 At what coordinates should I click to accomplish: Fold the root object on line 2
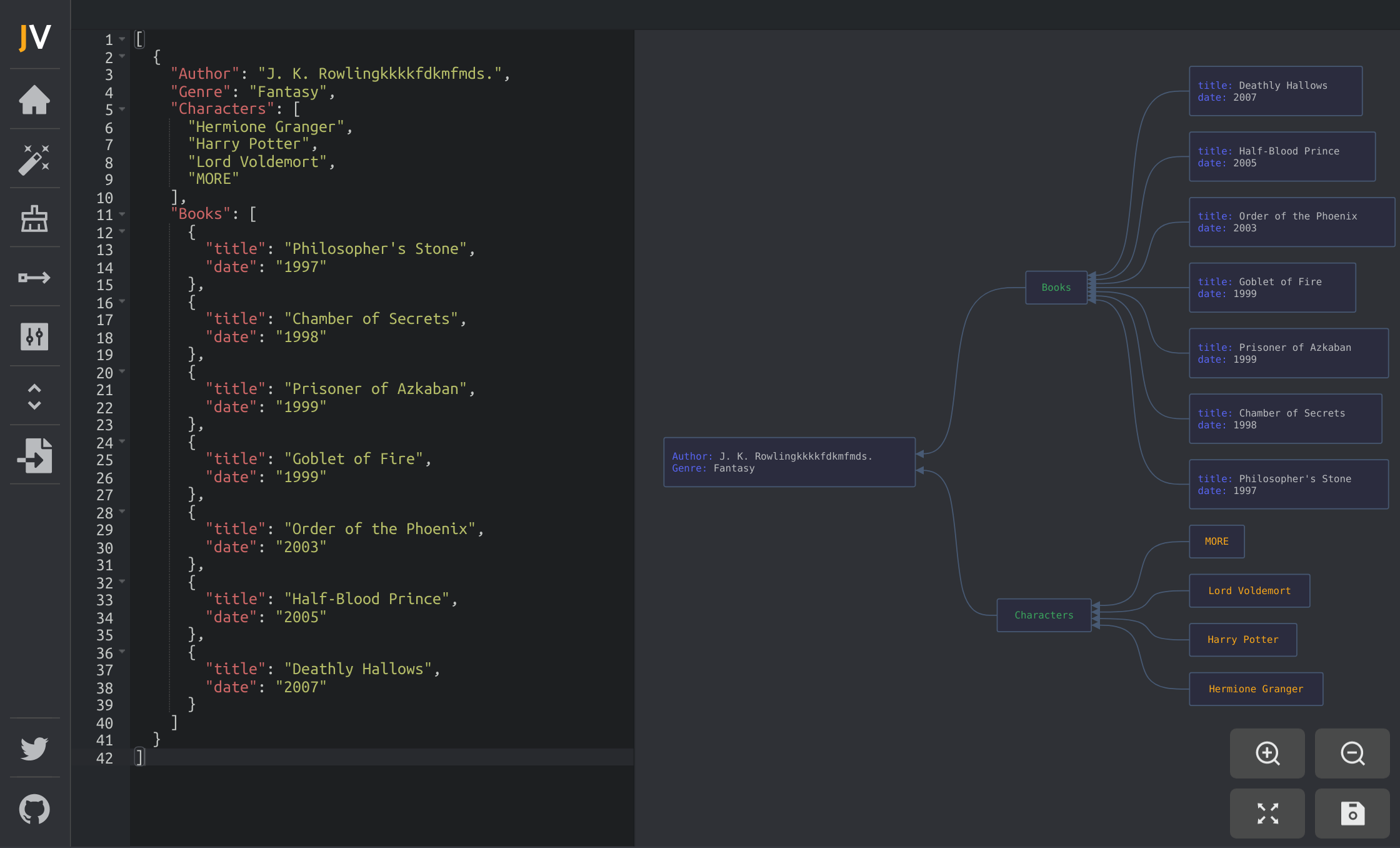[x=122, y=57]
